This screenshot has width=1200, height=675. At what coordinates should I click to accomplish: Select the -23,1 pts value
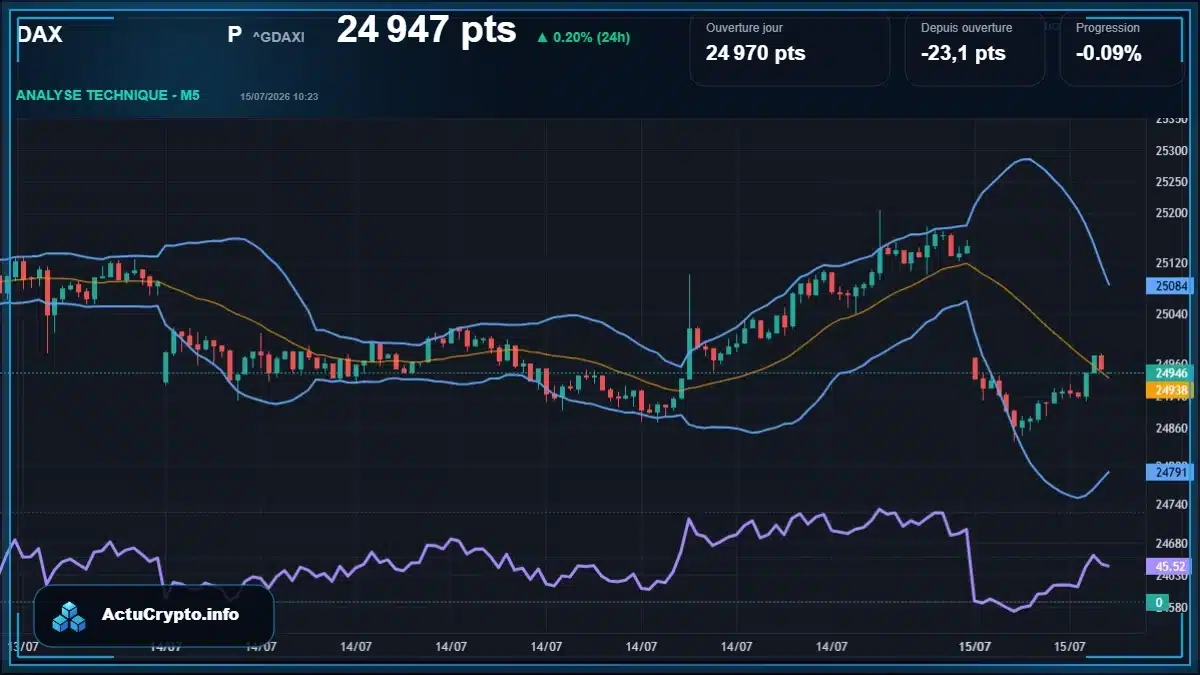point(963,54)
